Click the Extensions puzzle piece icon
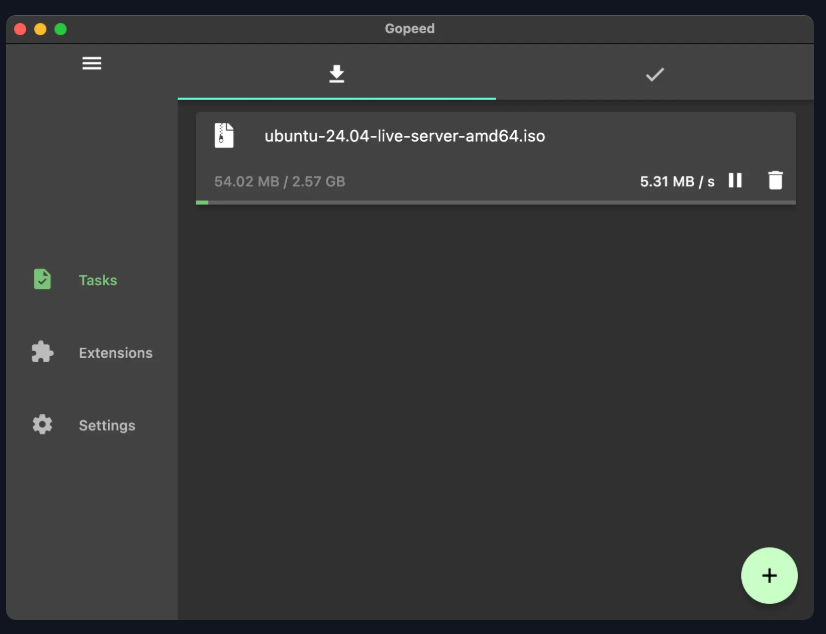This screenshot has width=826, height=634. [42, 352]
